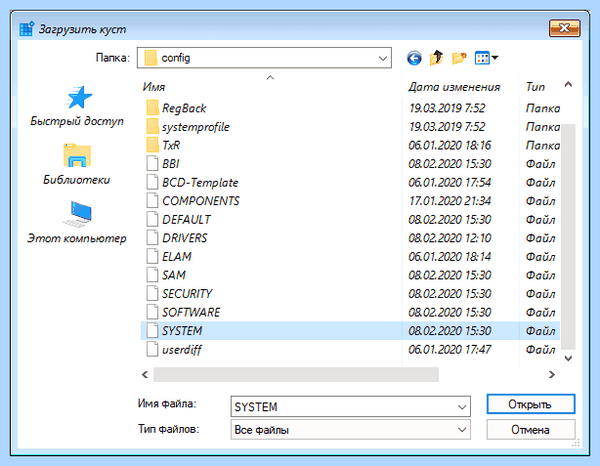Click the horizontal scrollbar thumb

(x=296, y=375)
